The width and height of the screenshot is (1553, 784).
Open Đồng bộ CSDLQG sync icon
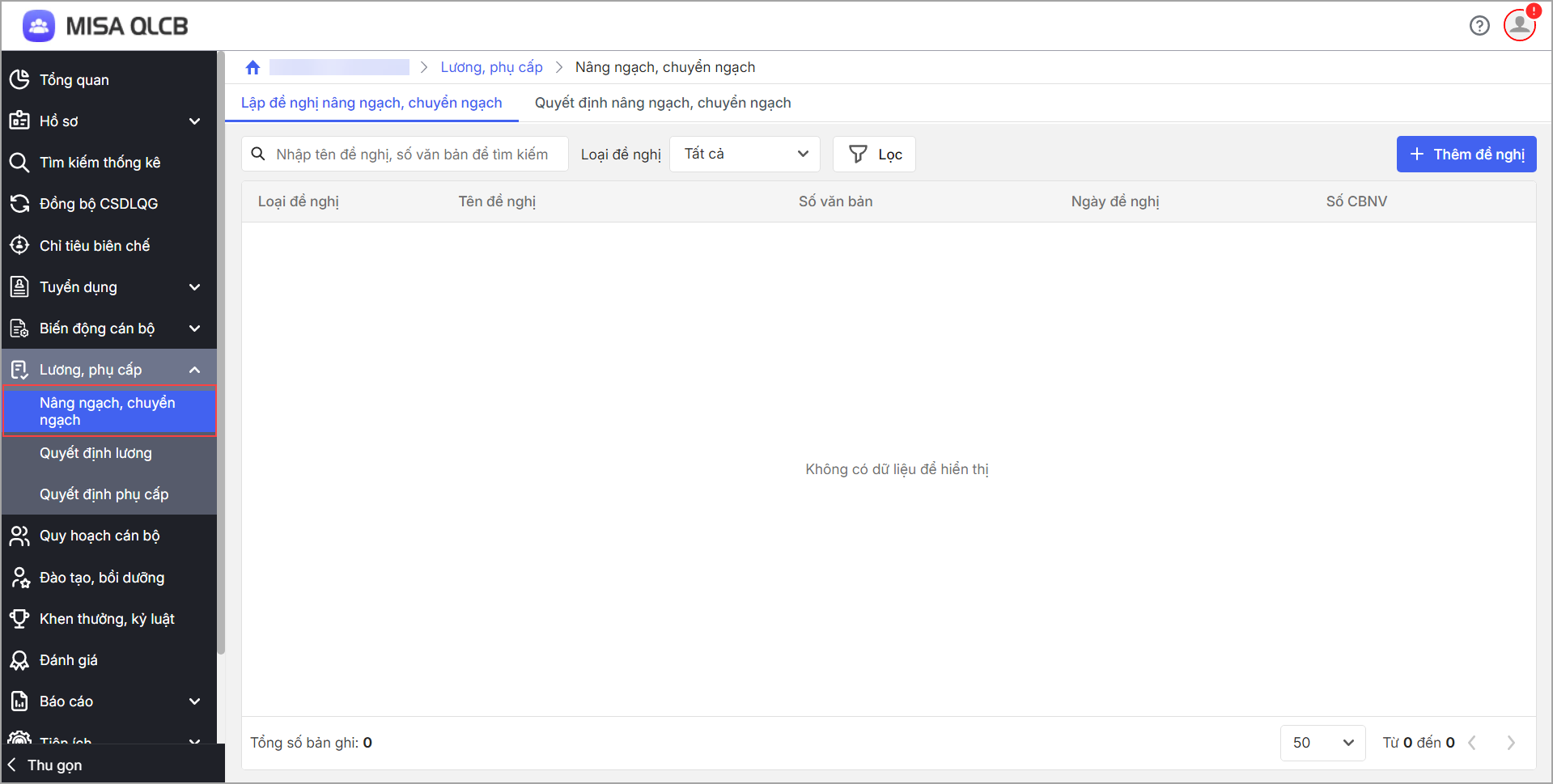(x=19, y=204)
